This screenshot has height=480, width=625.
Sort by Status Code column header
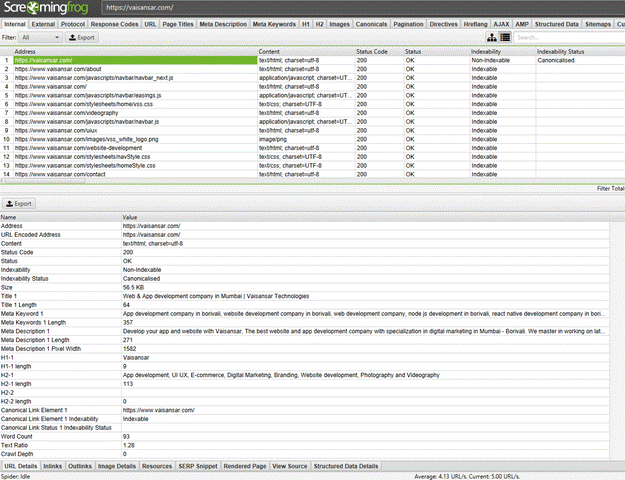pos(378,50)
